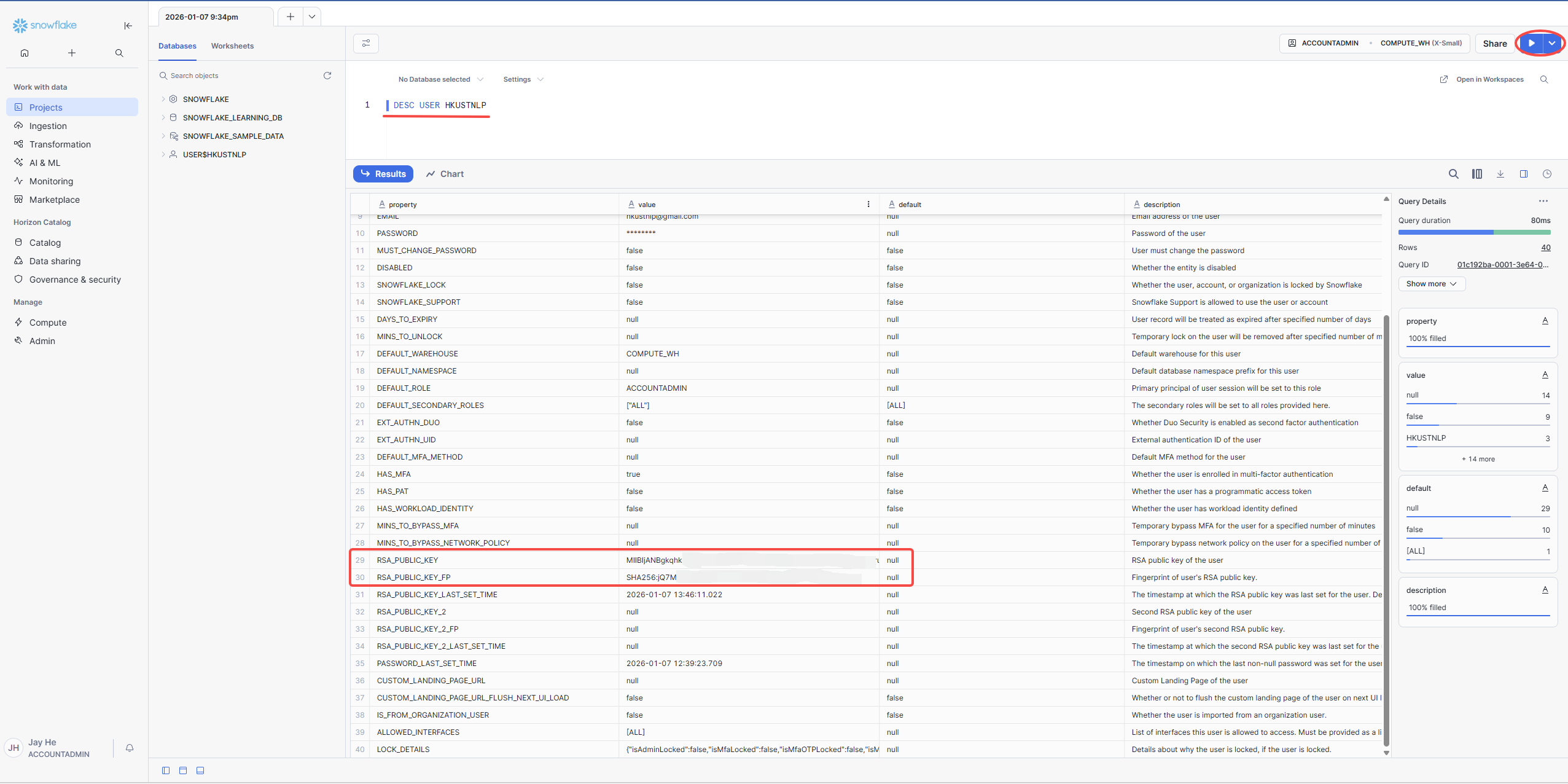Toggle top panel layout icon at bottom
Image resolution: width=1568 pixels, height=784 pixels.
point(183,770)
